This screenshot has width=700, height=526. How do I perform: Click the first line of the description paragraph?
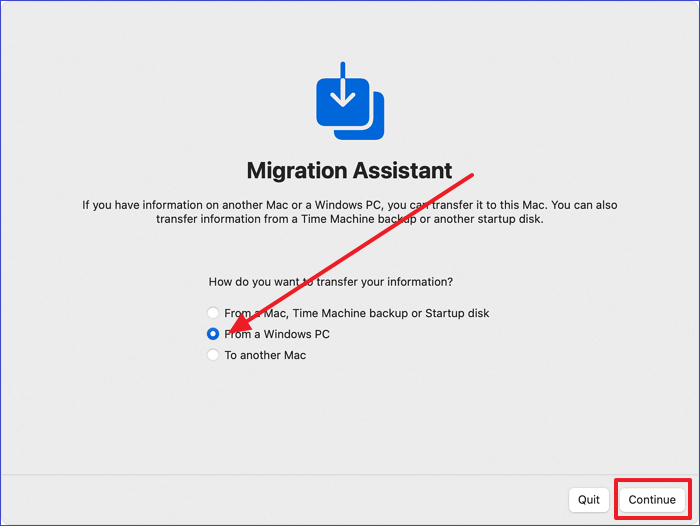click(349, 205)
